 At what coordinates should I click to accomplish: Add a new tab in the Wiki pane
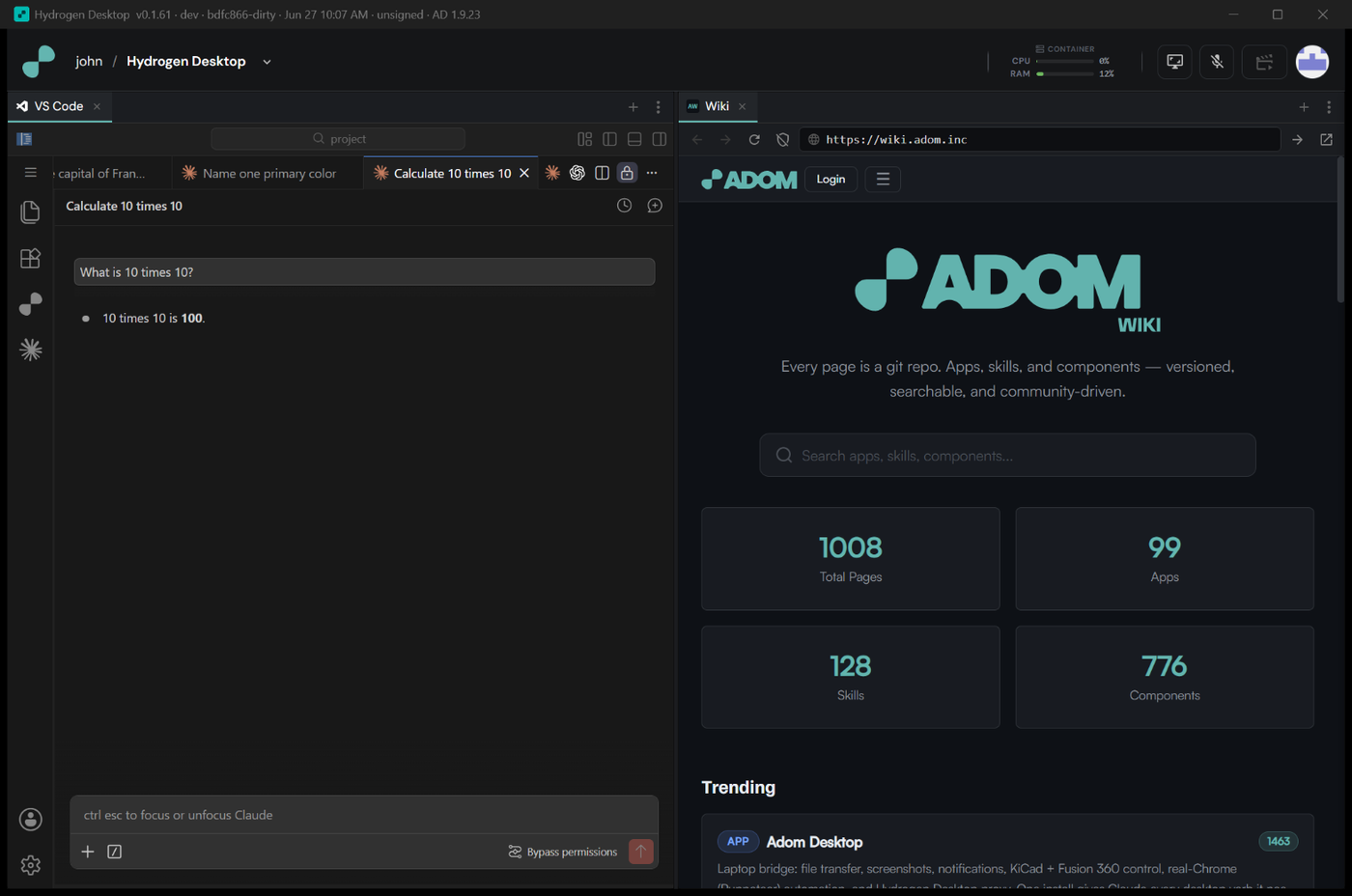tap(1304, 107)
